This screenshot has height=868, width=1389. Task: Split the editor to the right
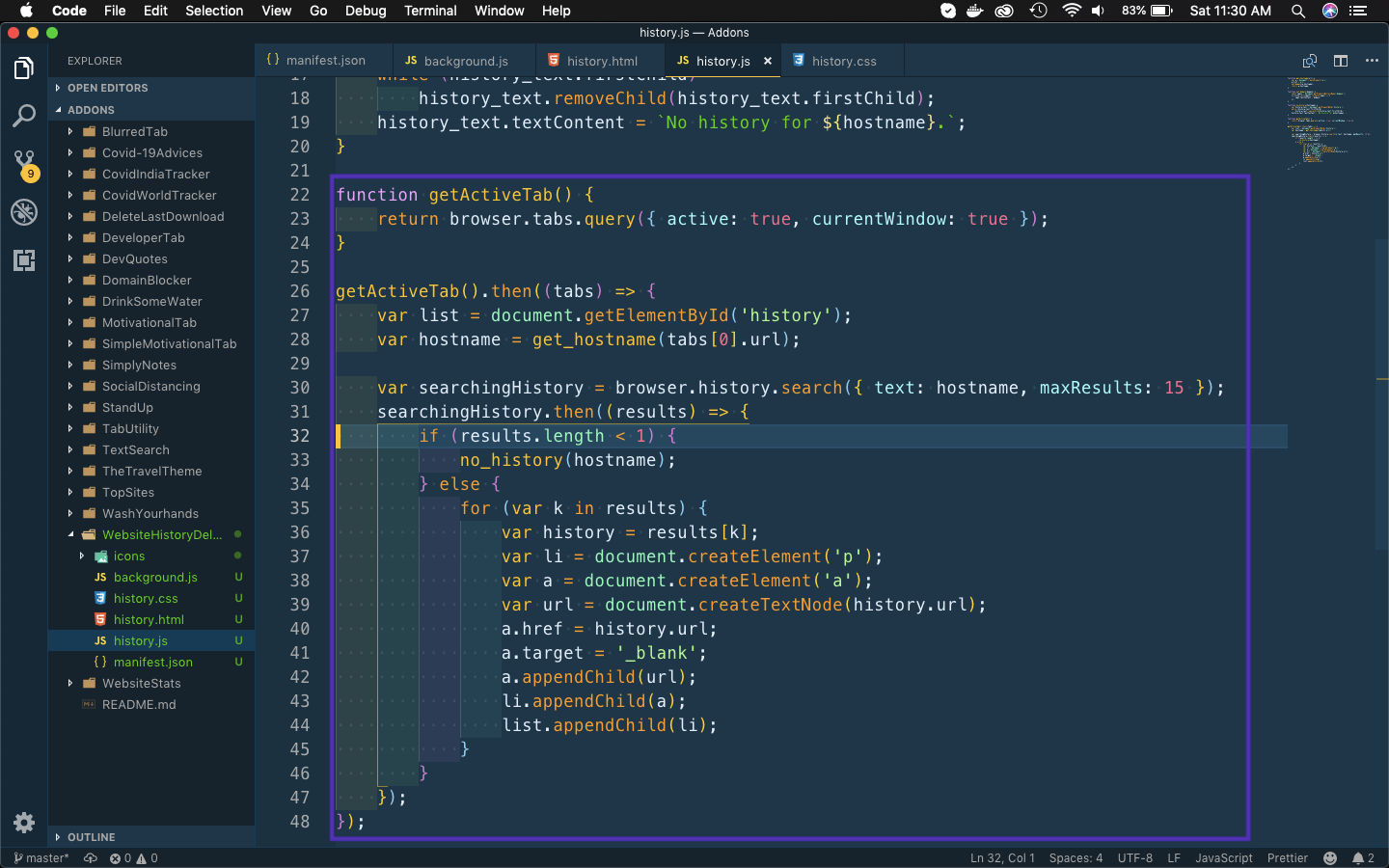[1341, 61]
